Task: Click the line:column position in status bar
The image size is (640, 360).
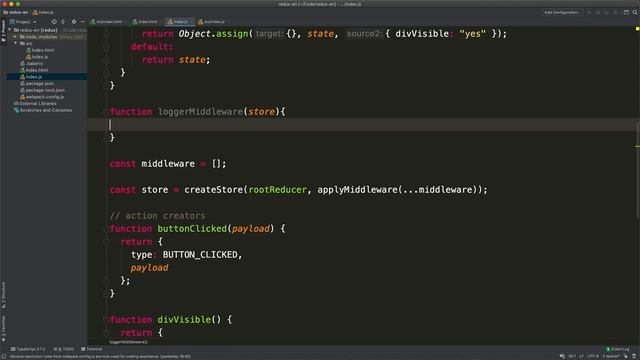Action: pos(572,356)
